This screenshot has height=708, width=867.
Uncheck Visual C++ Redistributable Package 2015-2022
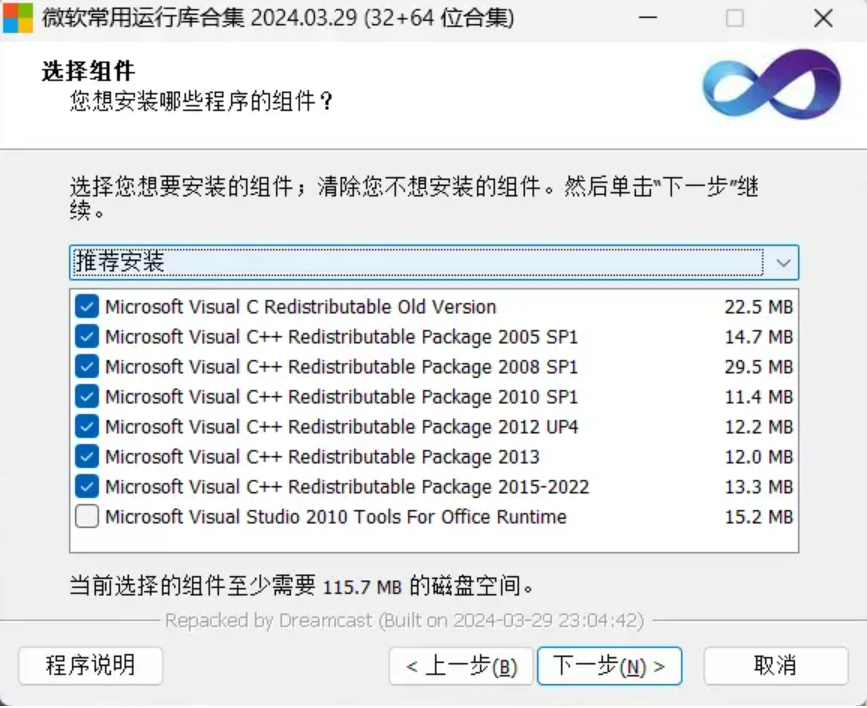click(x=87, y=487)
